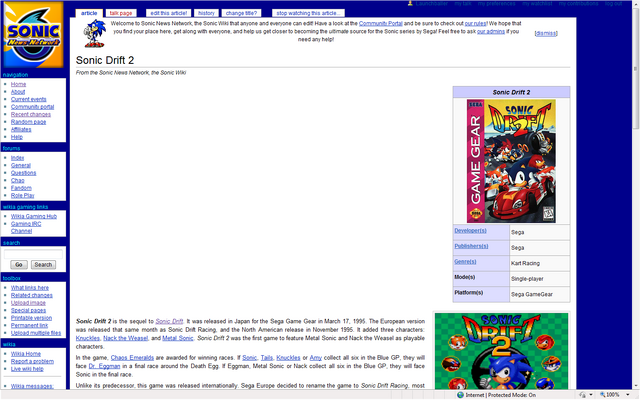This screenshot has height=400, width=640.
Task: Open 'What links here' in toolbox
Action: coord(30,288)
